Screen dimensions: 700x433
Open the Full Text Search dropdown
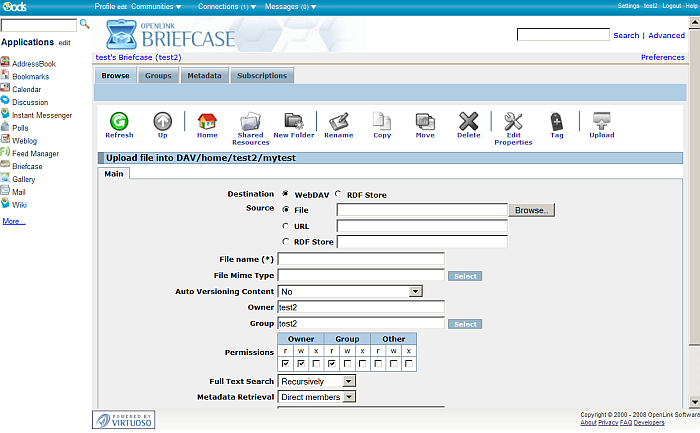click(x=317, y=381)
